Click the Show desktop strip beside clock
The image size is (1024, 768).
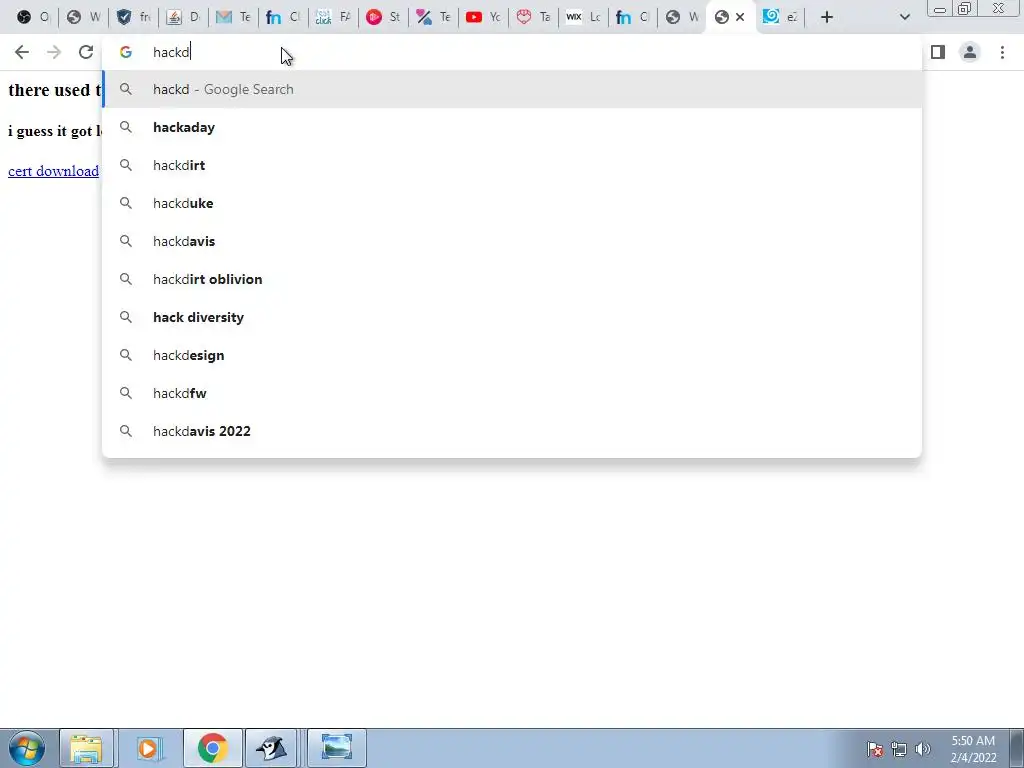(1016, 748)
